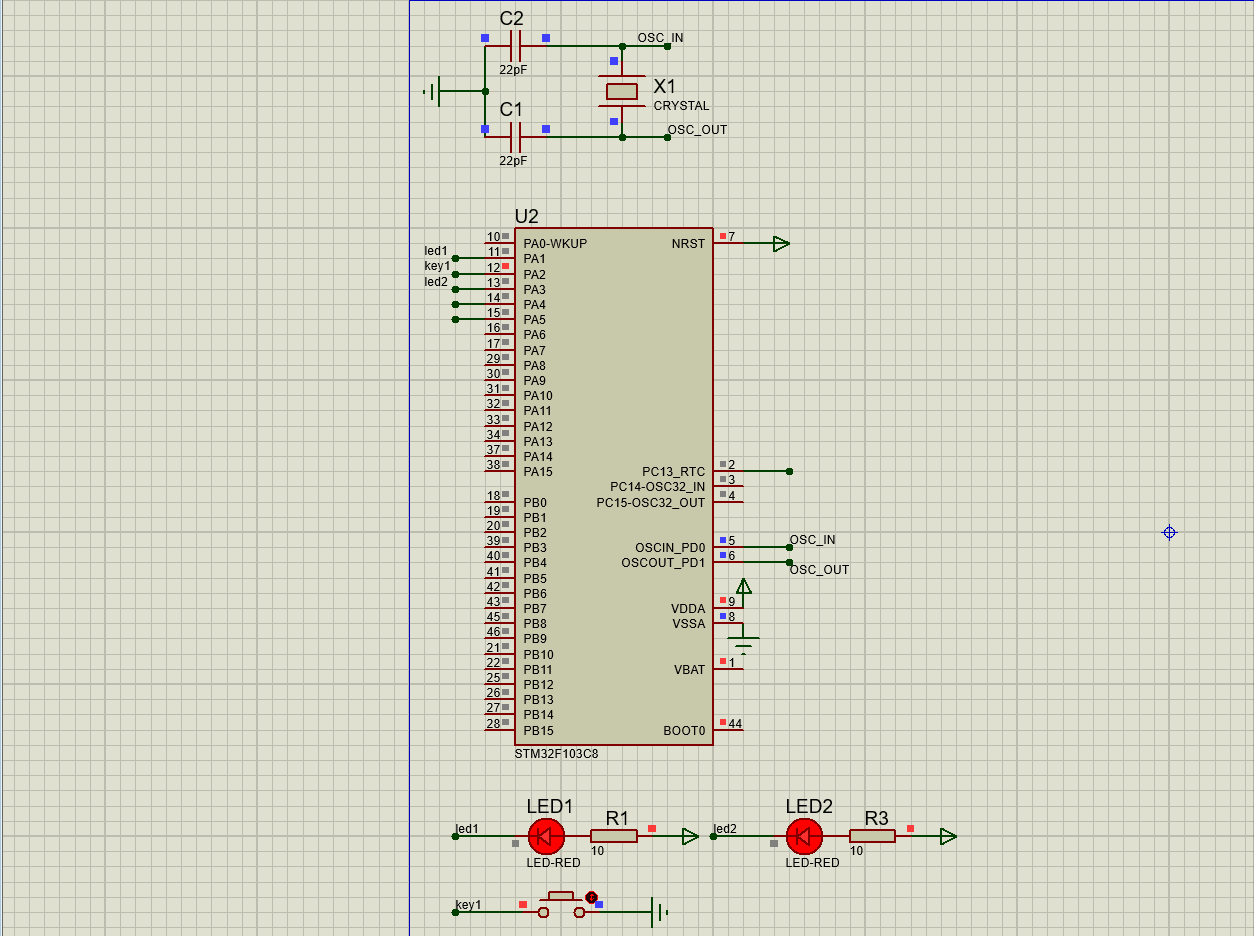Viewport: 1254px width, 936px height.
Task: Select resistor R1 body
Action: pyautogui.click(x=614, y=836)
